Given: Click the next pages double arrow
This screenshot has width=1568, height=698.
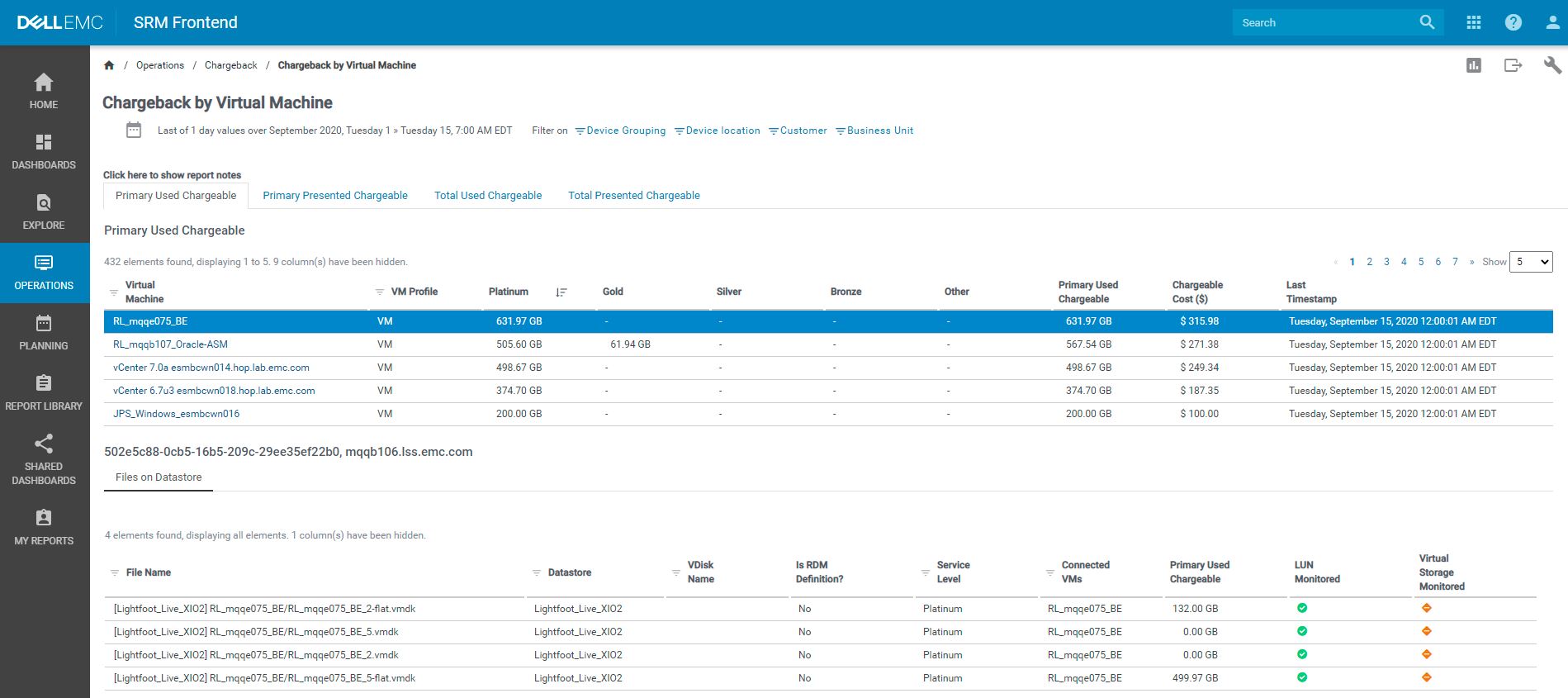Looking at the screenshot, I should (1471, 262).
